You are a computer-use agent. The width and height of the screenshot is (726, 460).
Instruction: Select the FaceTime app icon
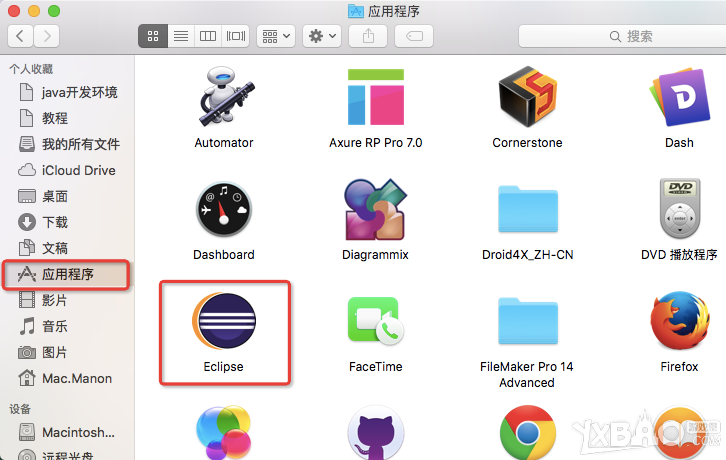click(x=376, y=321)
